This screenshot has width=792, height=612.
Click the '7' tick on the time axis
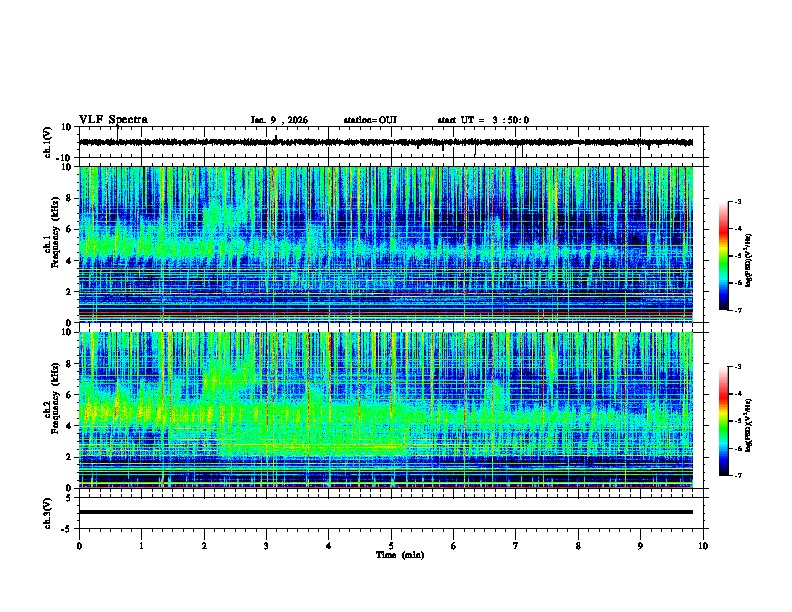[516, 546]
